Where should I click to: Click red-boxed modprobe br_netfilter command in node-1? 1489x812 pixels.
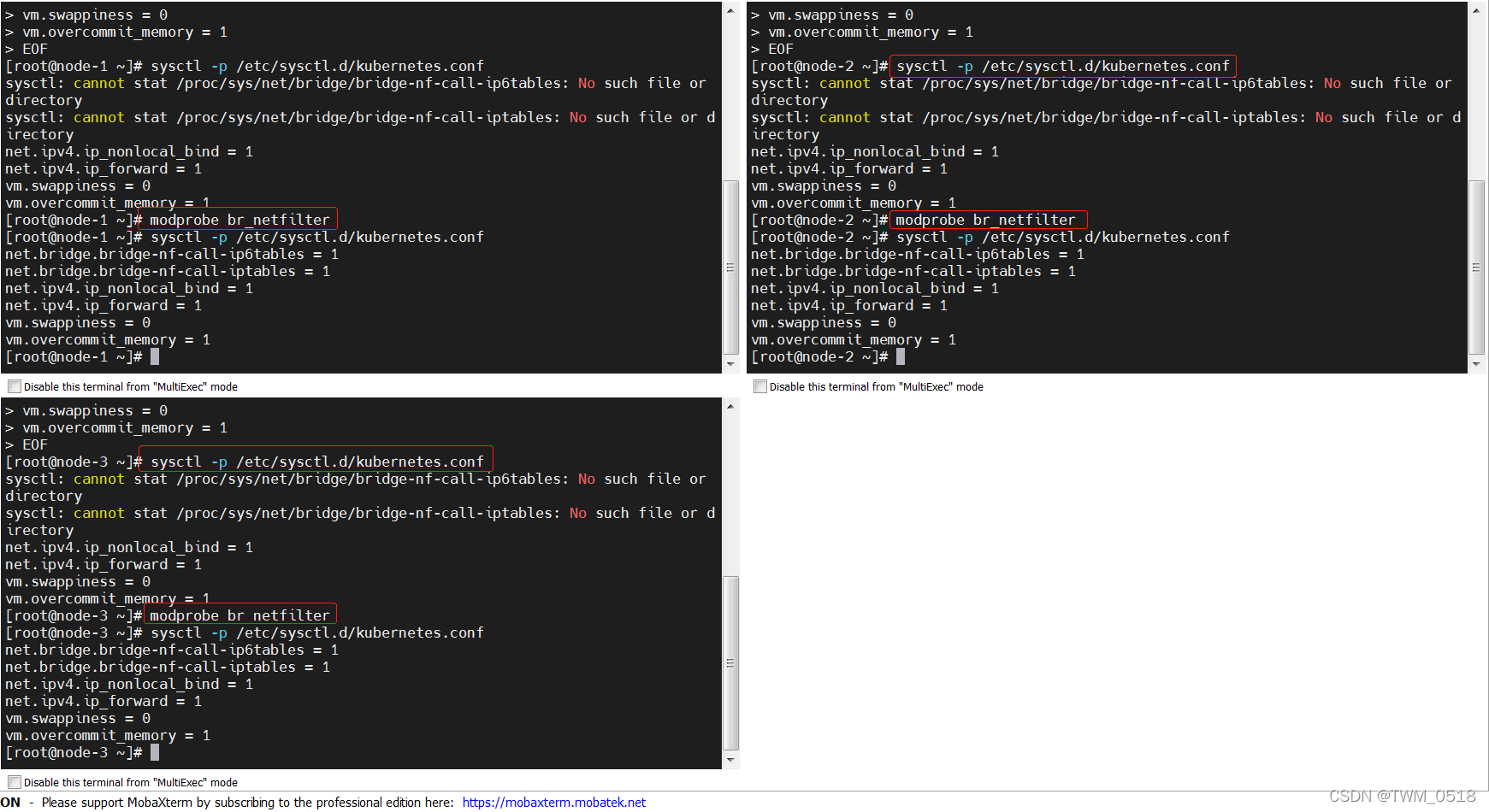tap(239, 220)
